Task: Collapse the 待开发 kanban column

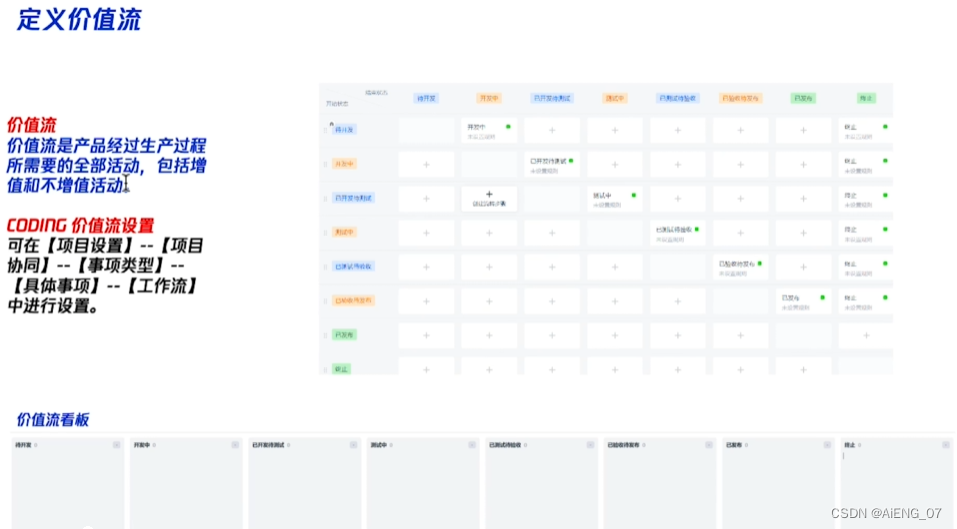Action: click(117, 445)
